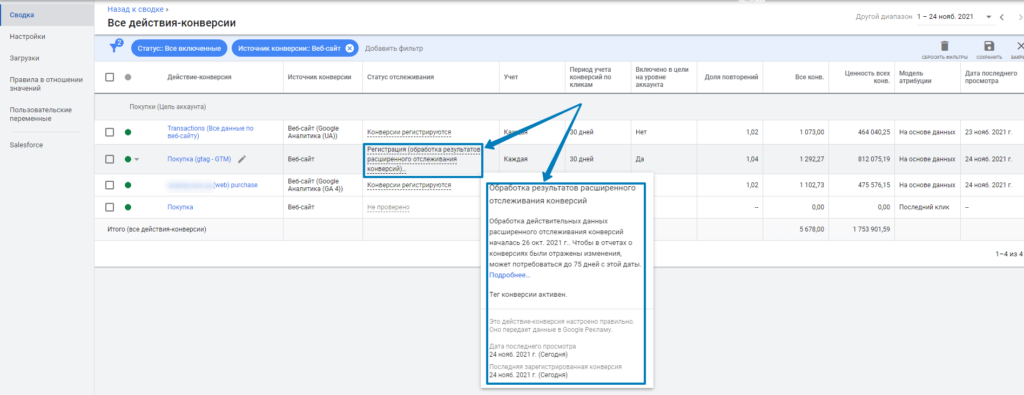Screen dimensions: 1024x395
Task: Toggle the select-all checkbox in table header
Action: coord(110,77)
